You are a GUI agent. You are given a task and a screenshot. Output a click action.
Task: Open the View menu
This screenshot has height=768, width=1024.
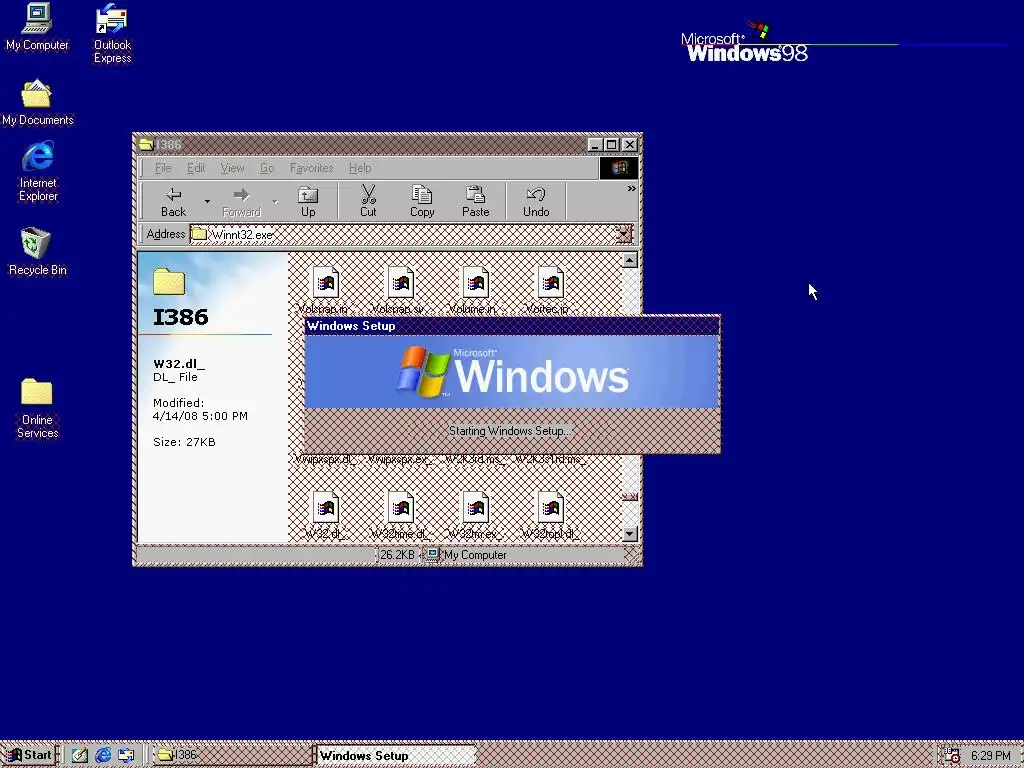click(232, 168)
